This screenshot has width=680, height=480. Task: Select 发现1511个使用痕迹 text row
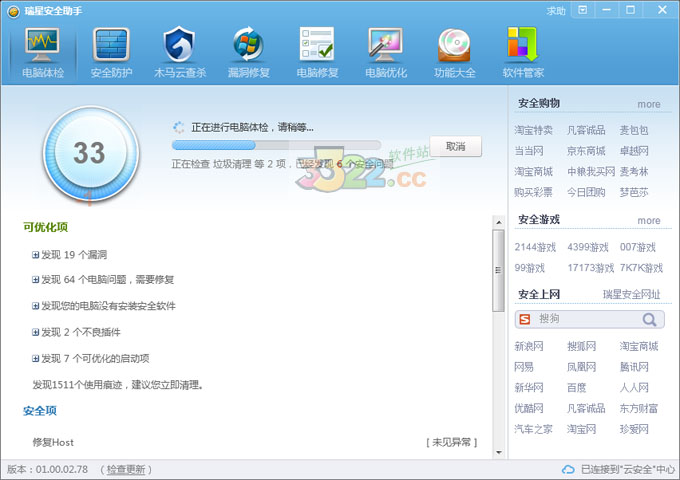(x=118, y=385)
